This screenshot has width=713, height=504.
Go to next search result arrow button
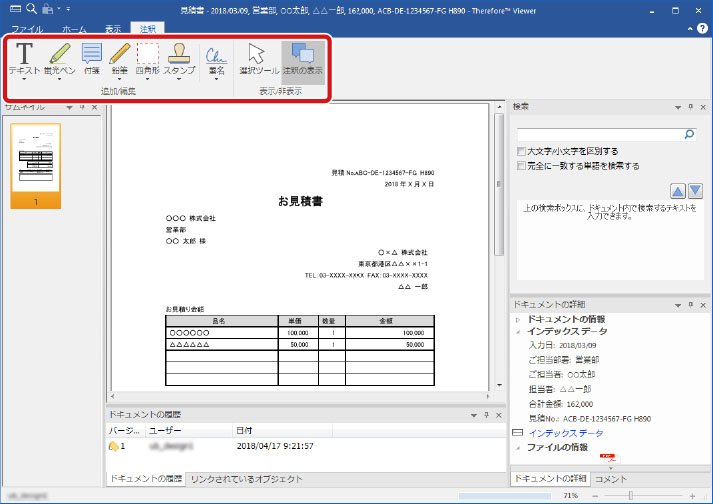695,190
